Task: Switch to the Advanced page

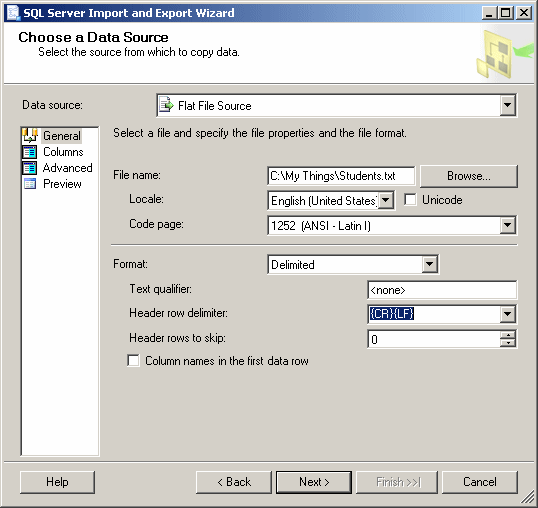Action: [x=68, y=168]
